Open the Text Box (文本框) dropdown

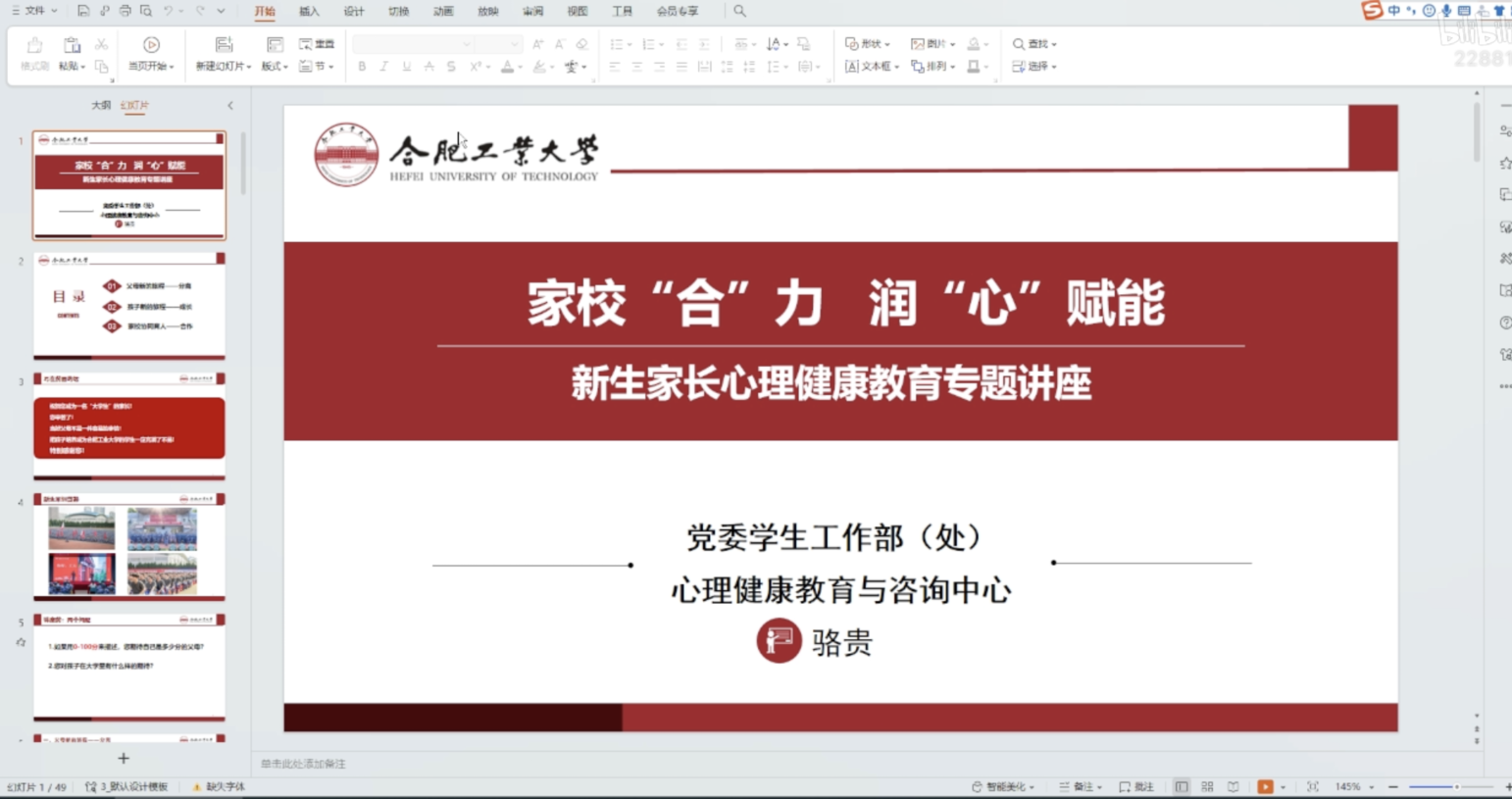[x=872, y=67]
